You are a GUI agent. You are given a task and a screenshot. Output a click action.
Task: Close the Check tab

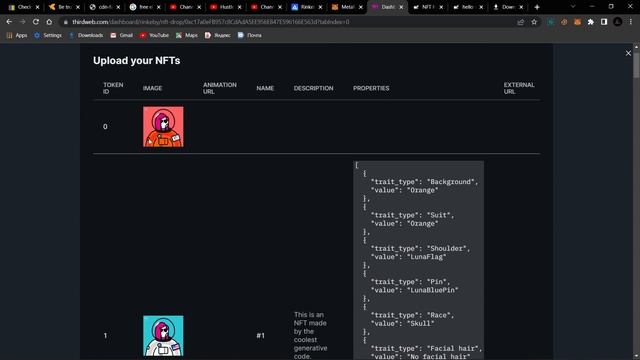(37, 7)
